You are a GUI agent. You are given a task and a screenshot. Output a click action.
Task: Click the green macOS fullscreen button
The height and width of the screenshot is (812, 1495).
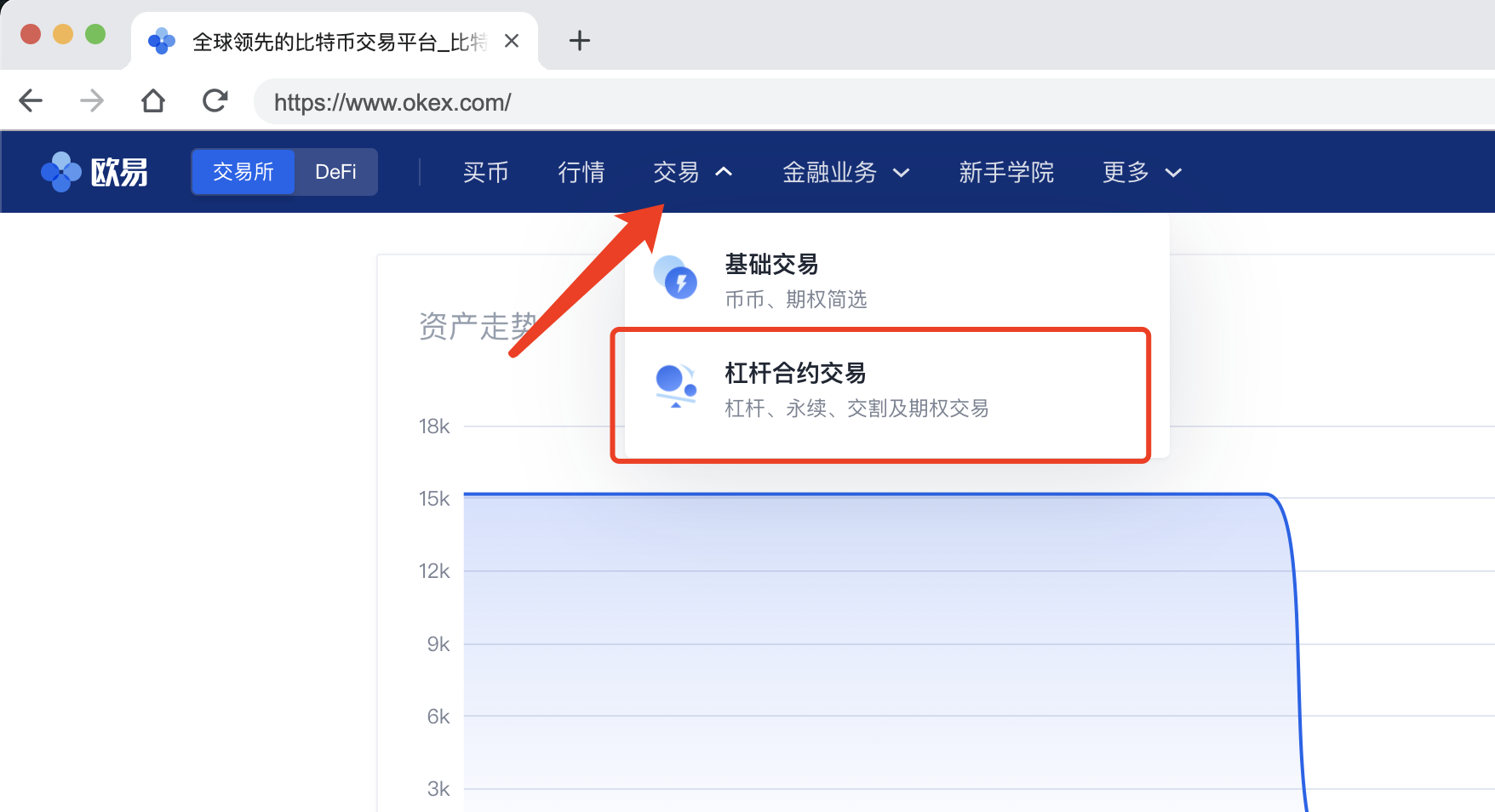pos(95,34)
